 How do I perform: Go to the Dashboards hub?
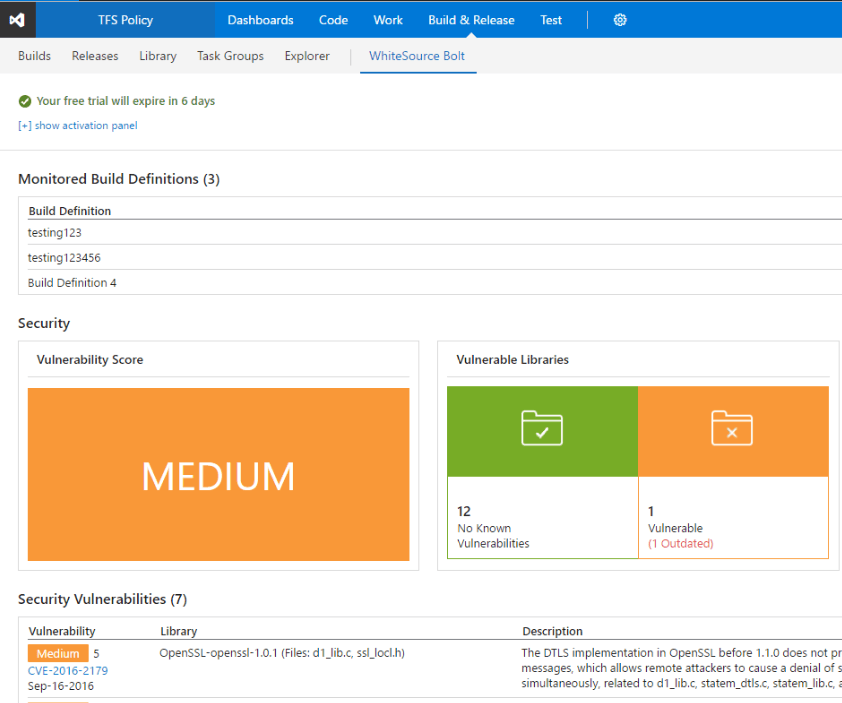260,20
